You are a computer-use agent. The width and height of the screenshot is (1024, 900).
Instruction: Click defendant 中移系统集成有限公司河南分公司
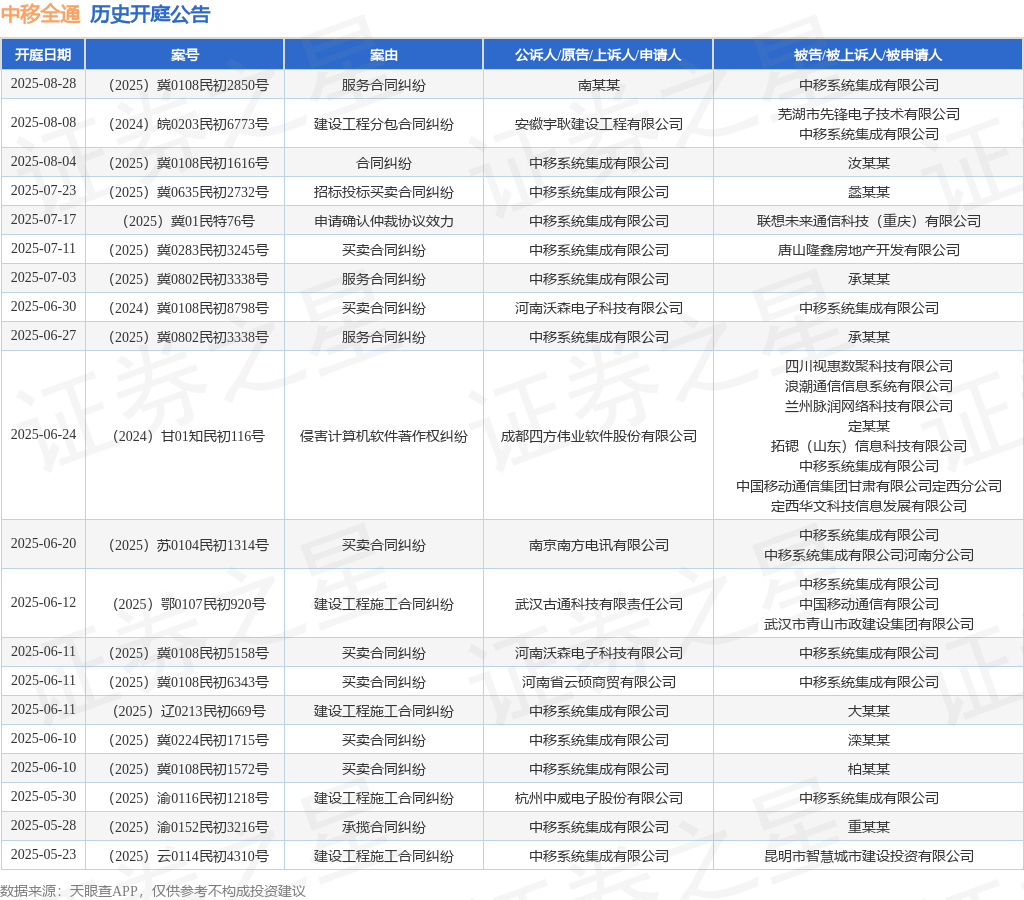(x=869, y=554)
